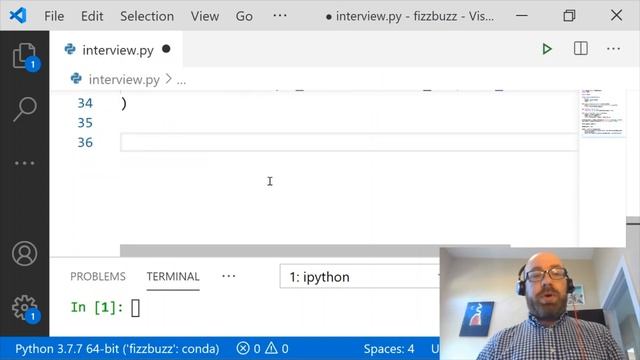Screen dimensions: 640x360
Task: Open the terminal selector '1: ipython' dropdown
Action: 360,277
